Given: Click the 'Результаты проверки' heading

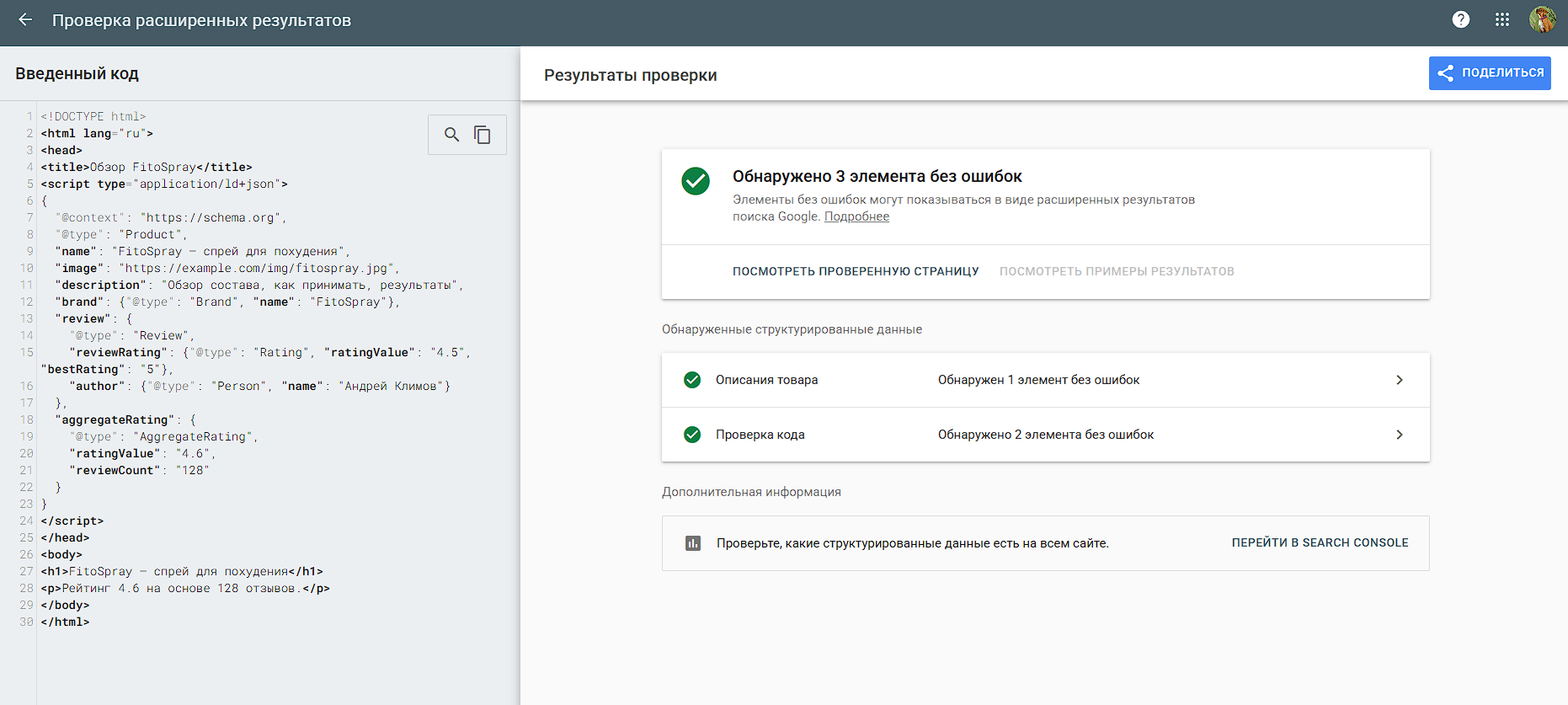Looking at the screenshot, I should tap(631, 75).
